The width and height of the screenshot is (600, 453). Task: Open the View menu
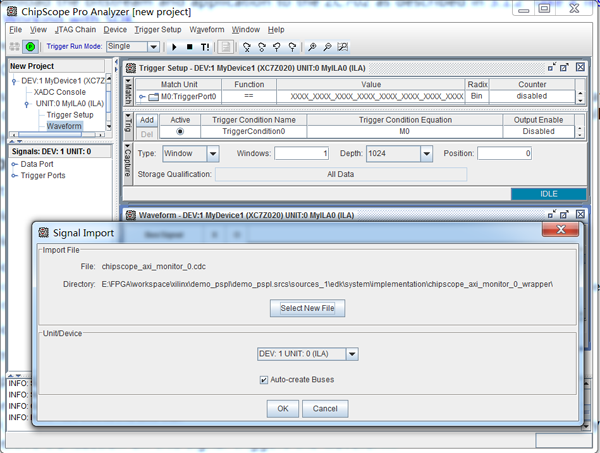pos(38,30)
